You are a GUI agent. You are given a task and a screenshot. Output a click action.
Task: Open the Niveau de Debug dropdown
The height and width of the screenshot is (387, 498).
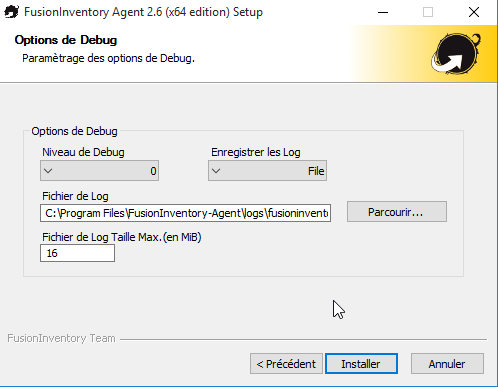(x=99, y=171)
